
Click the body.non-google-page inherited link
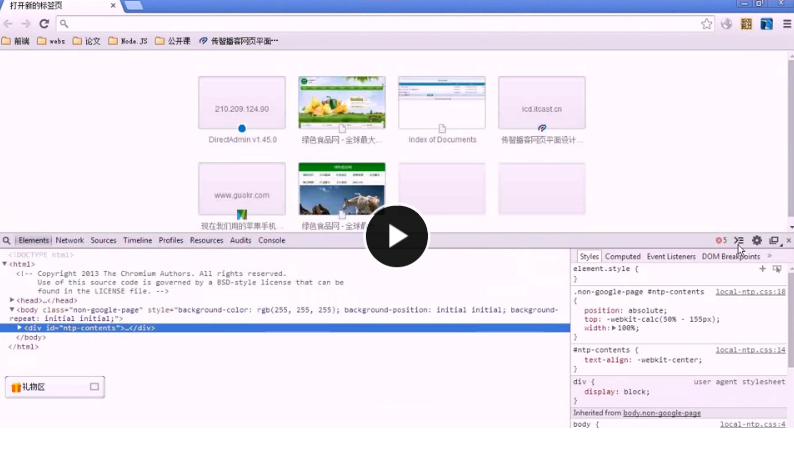662,413
